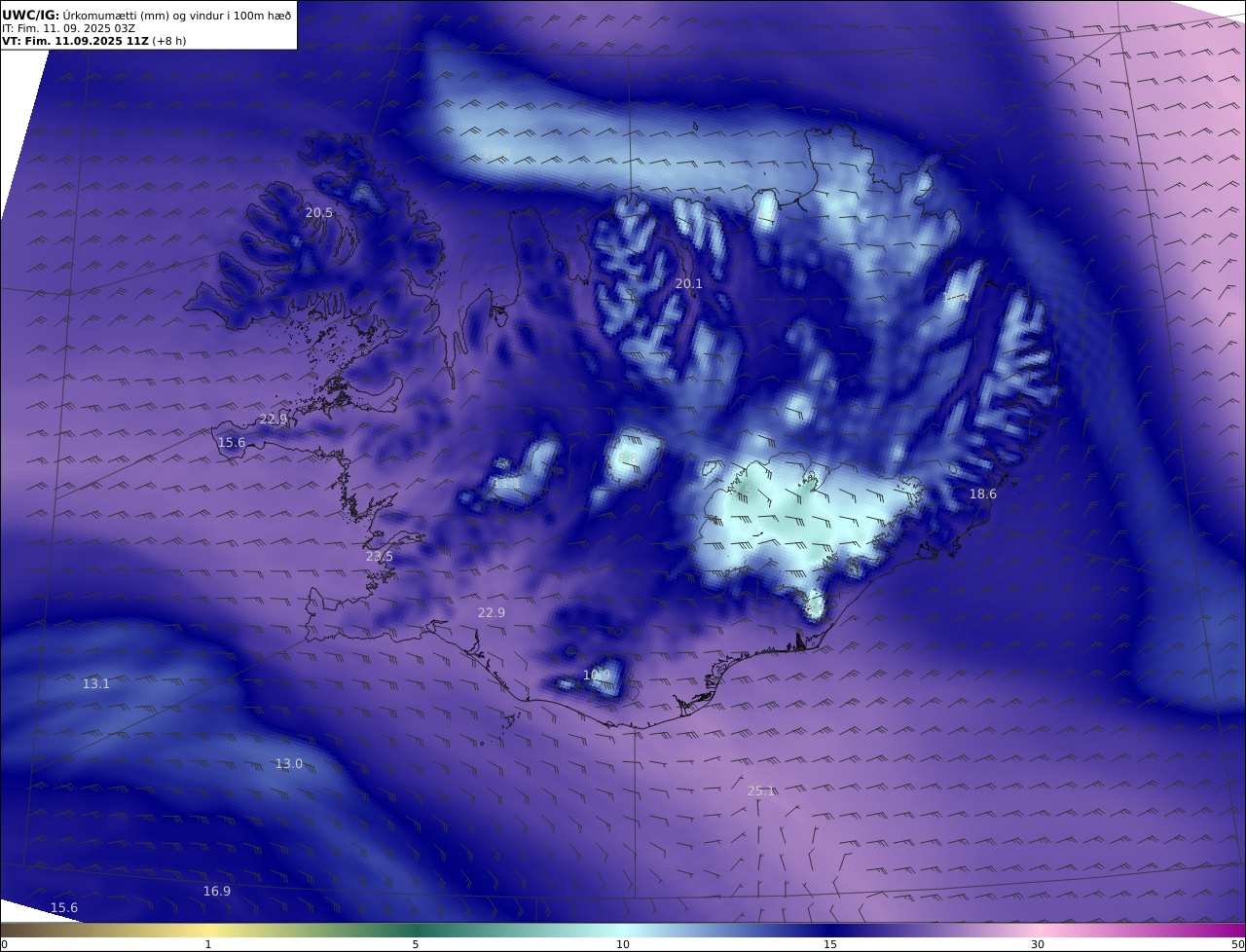Select the 'VT: Fim. 11.09.2025 11Z (+8 h)' line
This screenshot has height=952, width=1246.
click(x=94, y=41)
